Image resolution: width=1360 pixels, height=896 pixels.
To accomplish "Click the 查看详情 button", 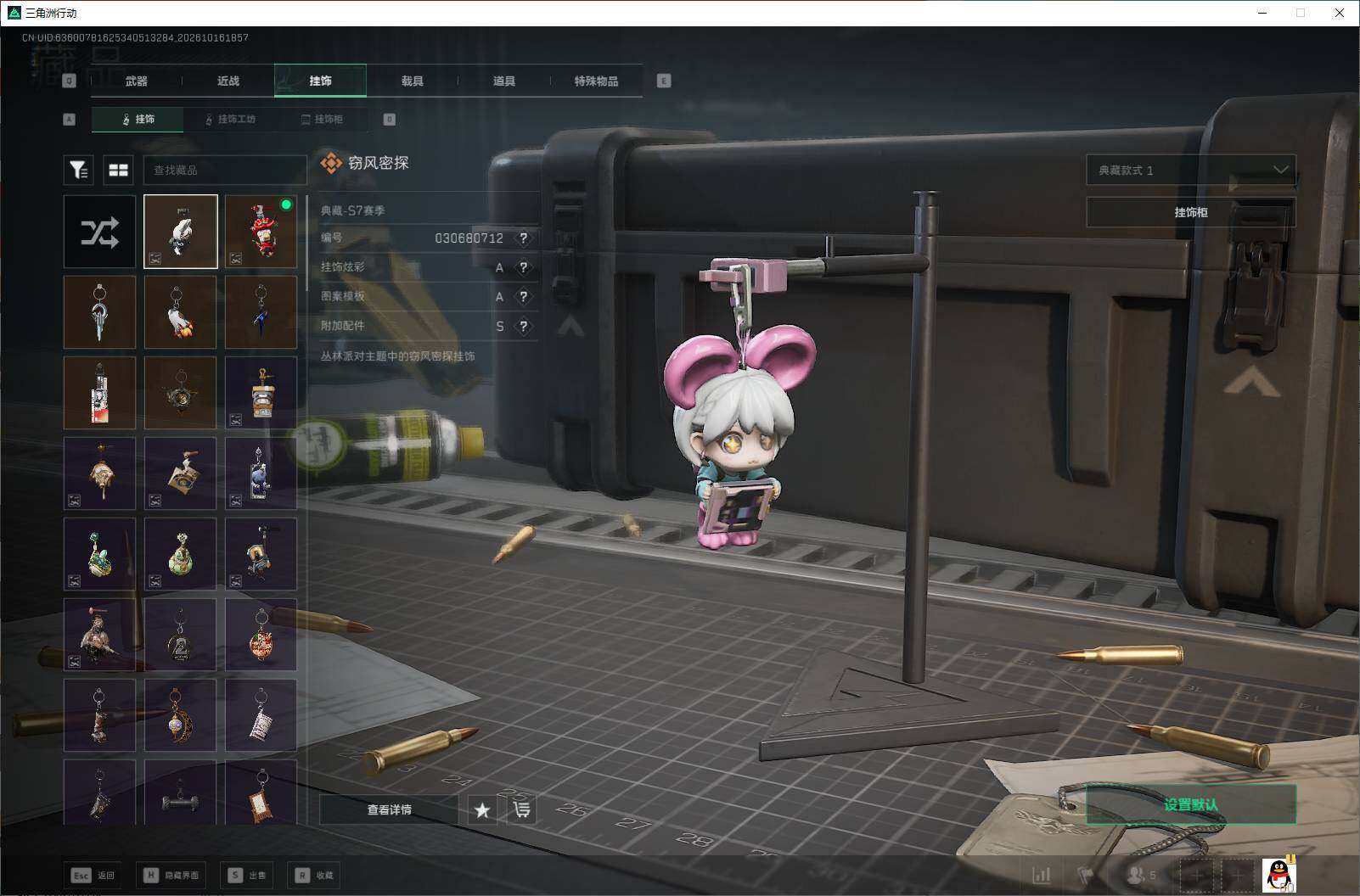I will point(389,809).
